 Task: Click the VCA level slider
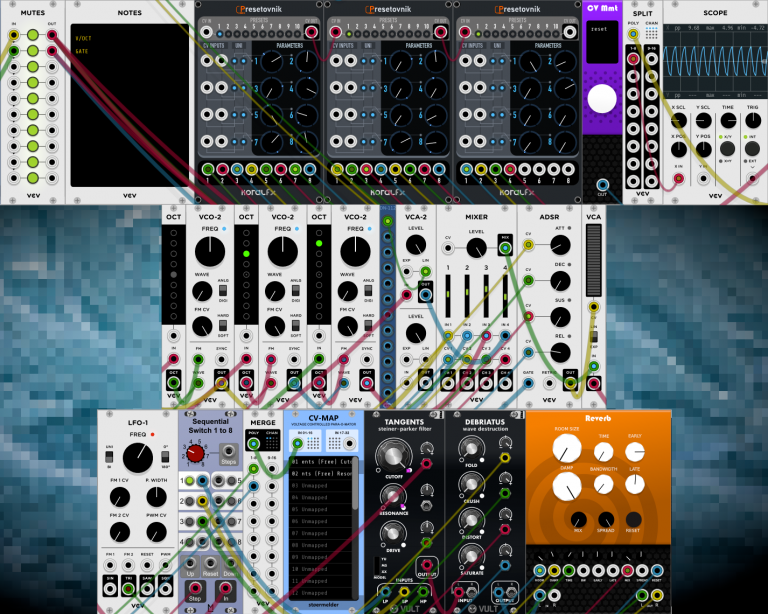click(593, 260)
